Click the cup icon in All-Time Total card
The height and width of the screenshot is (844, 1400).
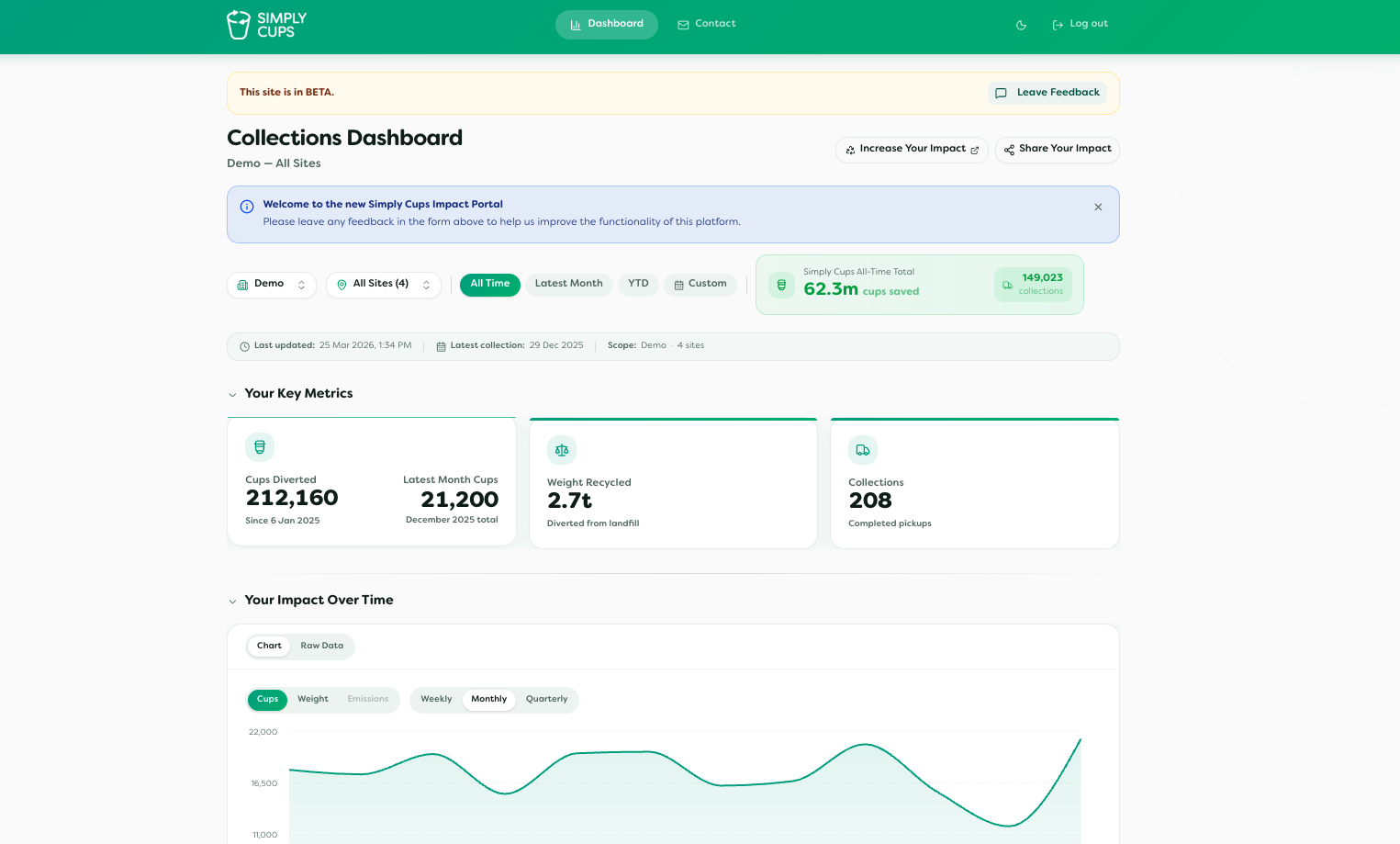[x=781, y=285]
